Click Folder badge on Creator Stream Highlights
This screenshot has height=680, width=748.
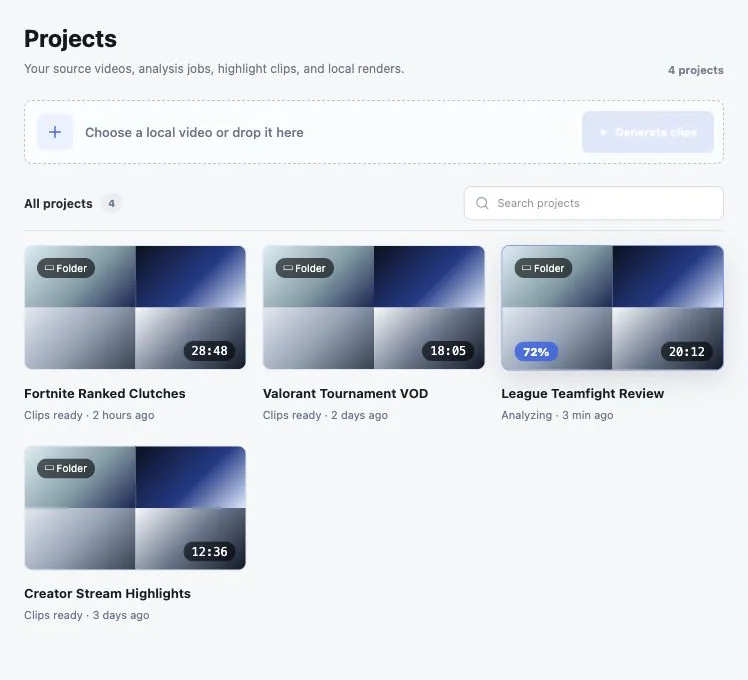pyautogui.click(x=66, y=468)
